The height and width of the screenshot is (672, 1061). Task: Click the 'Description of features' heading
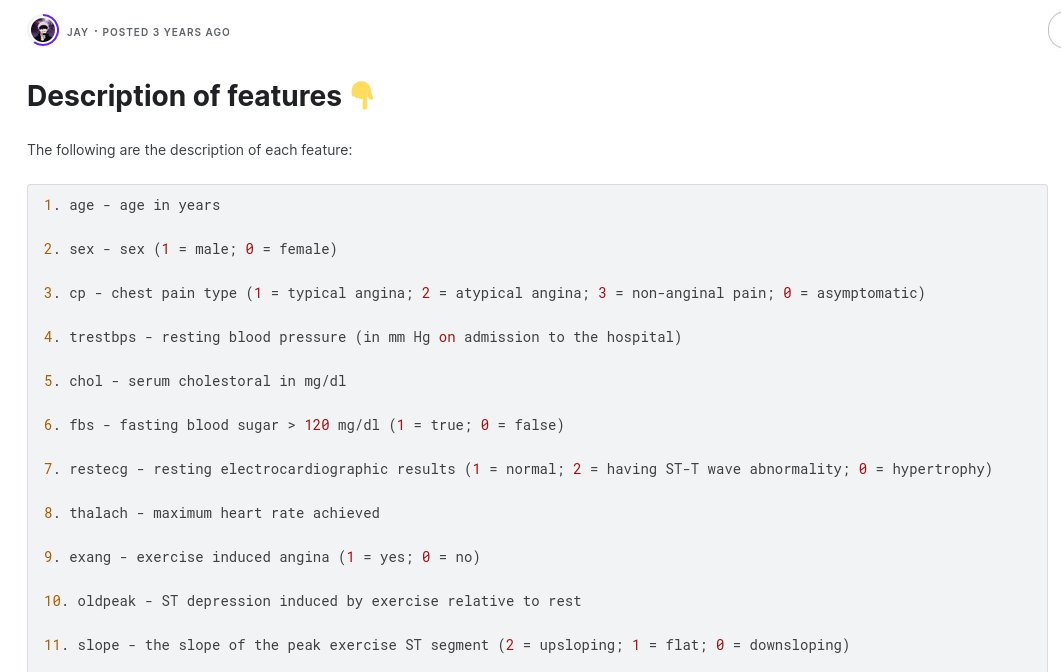click(185, 96)
